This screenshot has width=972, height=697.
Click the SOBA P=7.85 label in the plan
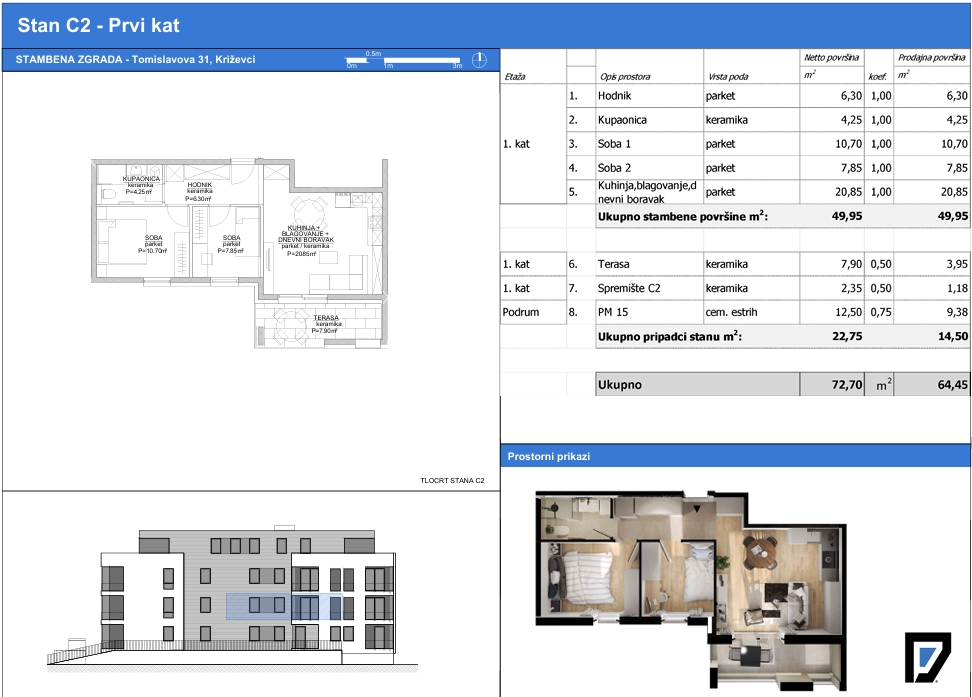[x=231, y=244]
